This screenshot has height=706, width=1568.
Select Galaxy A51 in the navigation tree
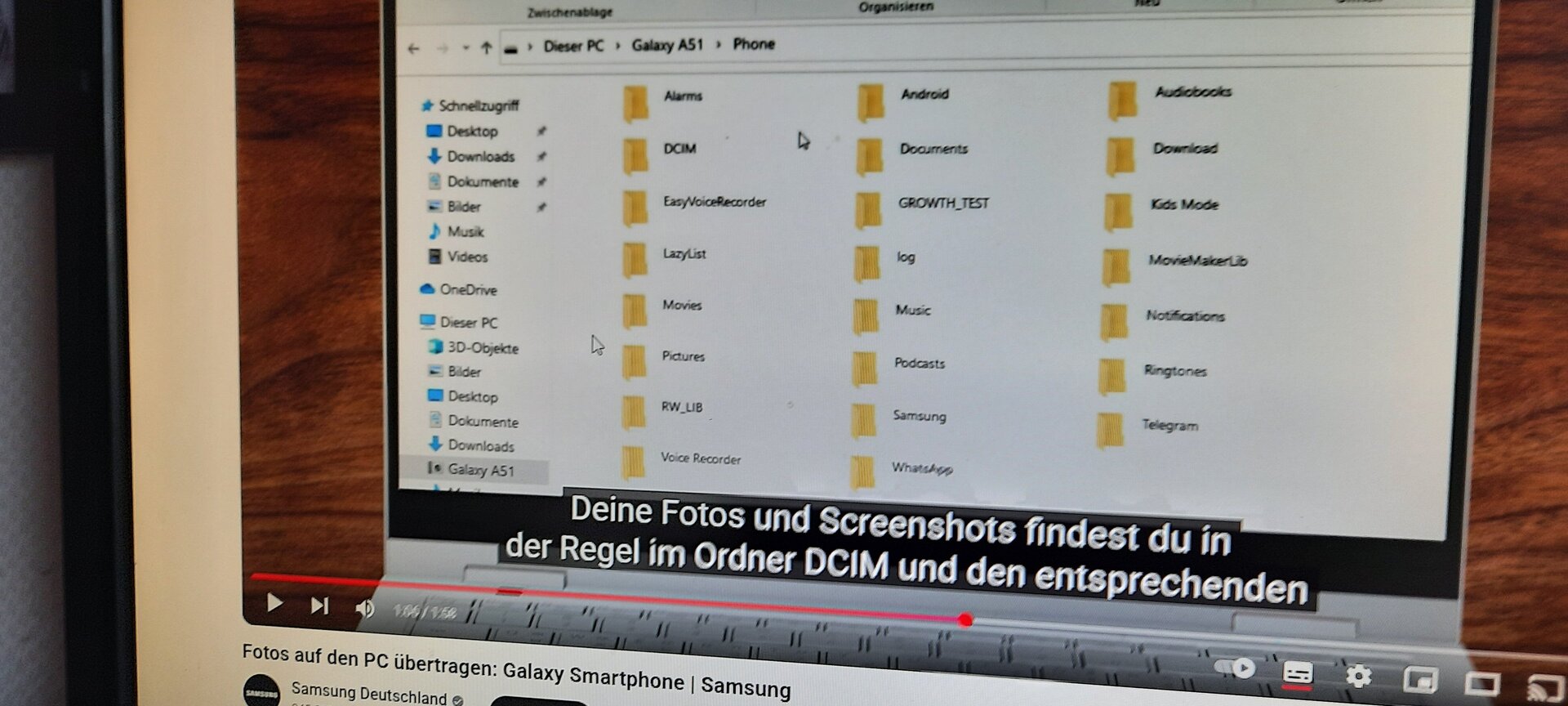(x=480, y=470)
